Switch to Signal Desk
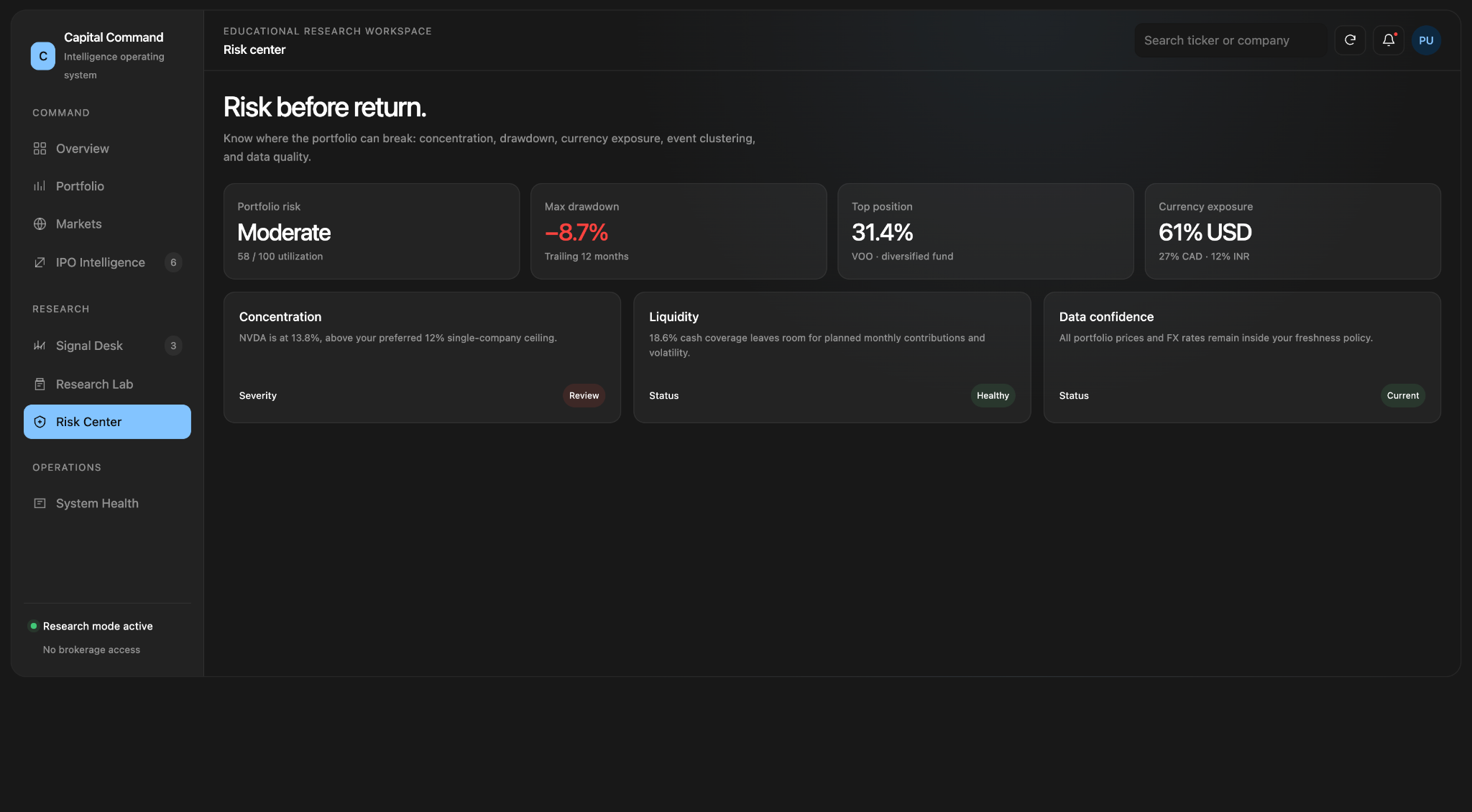This screenshot has width=1472, height=812. tap(107, 346)
